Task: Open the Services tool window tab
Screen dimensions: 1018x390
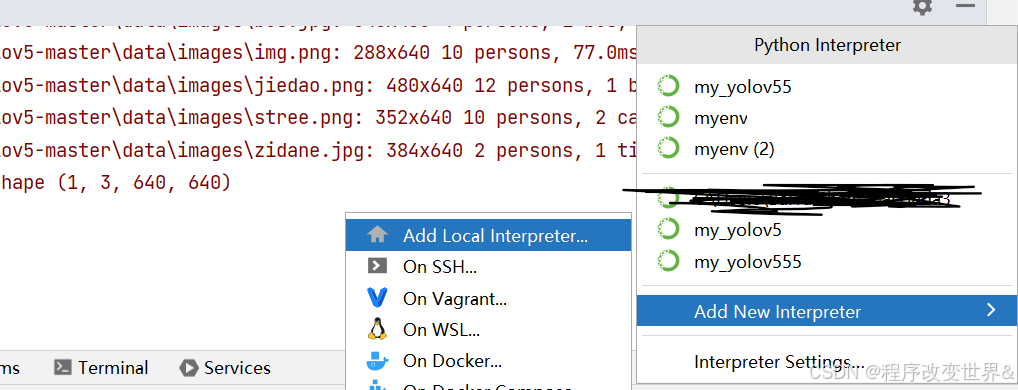Action: 225,368
